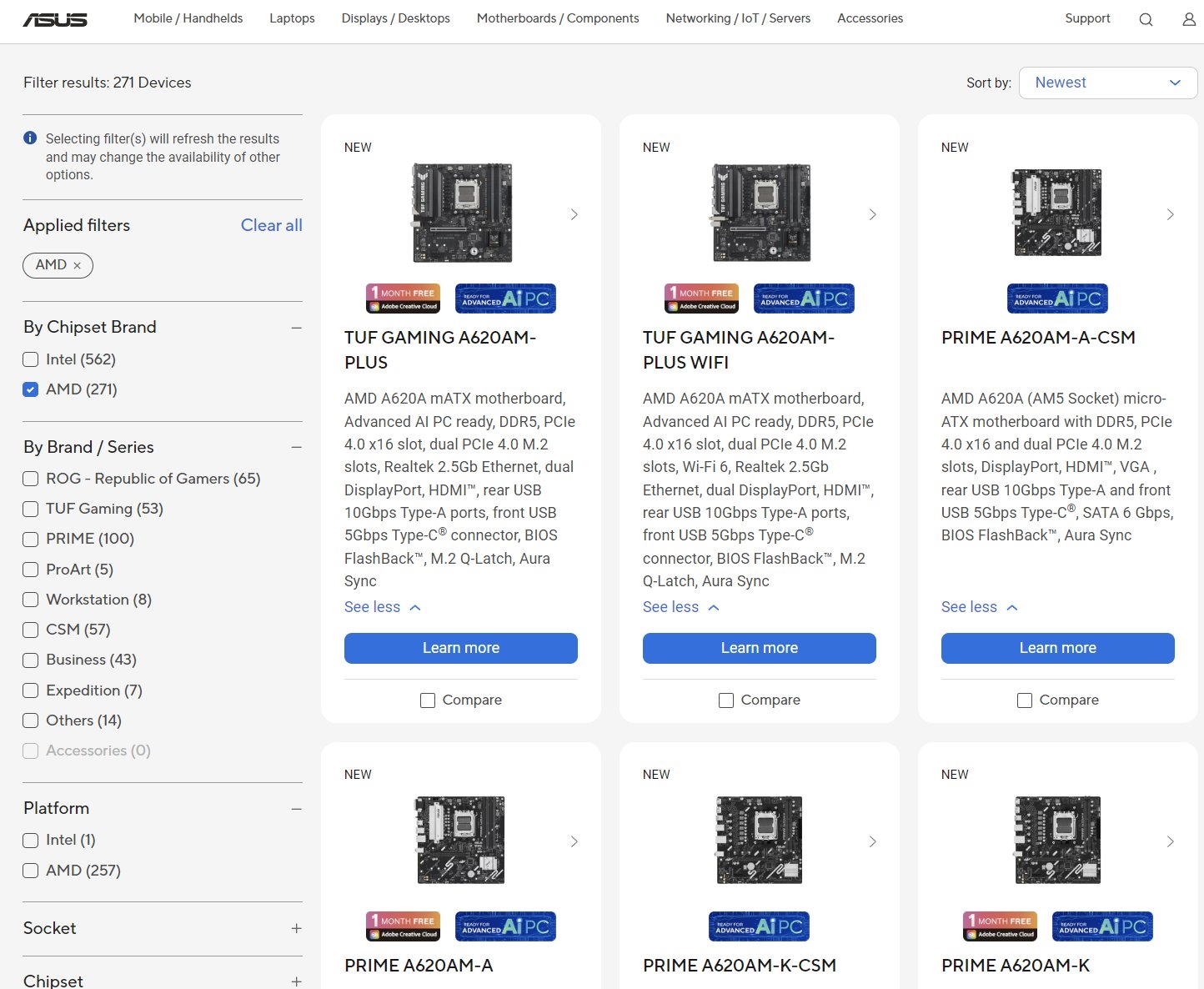Next image arrow on TUF GAMING A620AM-PLUS WIFI
Image resolution: width=1204 pixels, height=989 pixels.
point(872,214)
